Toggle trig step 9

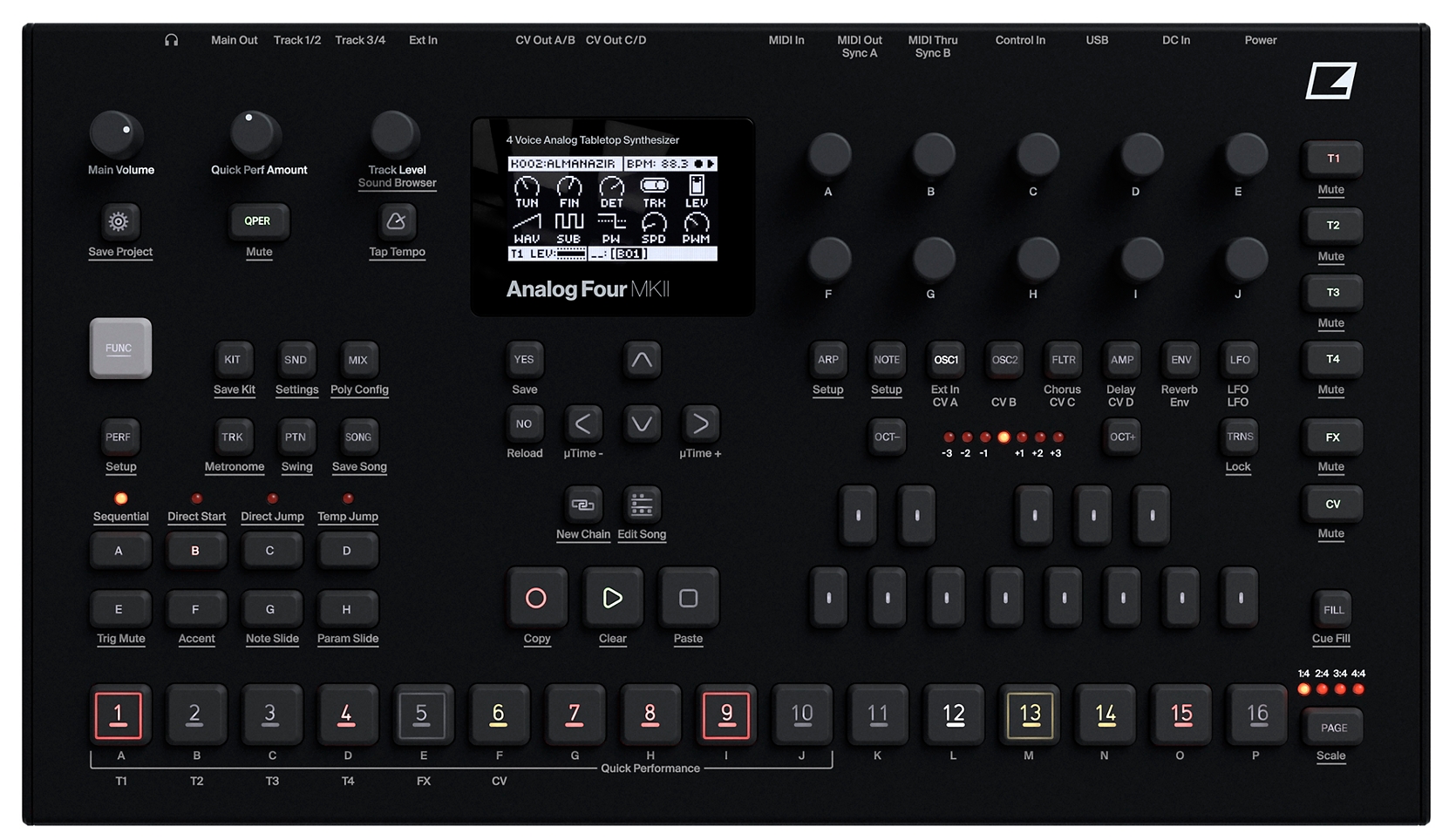725,715
